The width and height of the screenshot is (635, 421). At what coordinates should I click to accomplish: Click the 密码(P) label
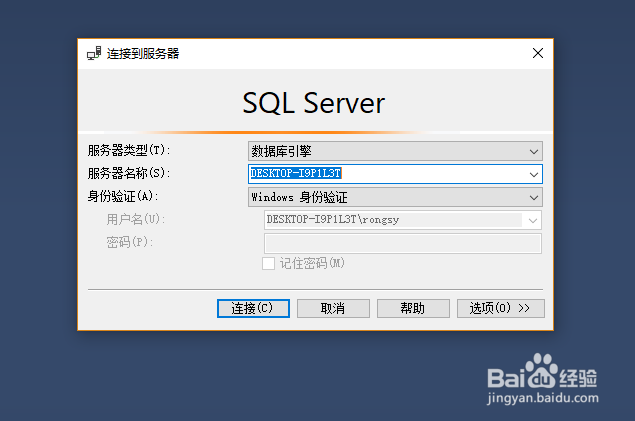(x=130, y=242)
